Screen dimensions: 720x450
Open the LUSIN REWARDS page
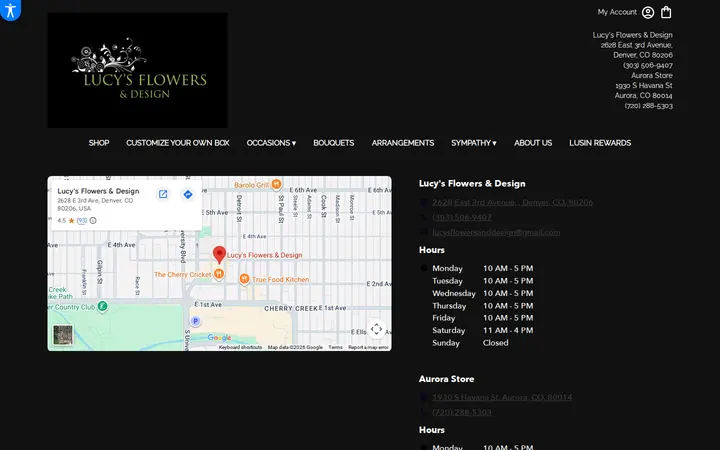tap(600, 143)
